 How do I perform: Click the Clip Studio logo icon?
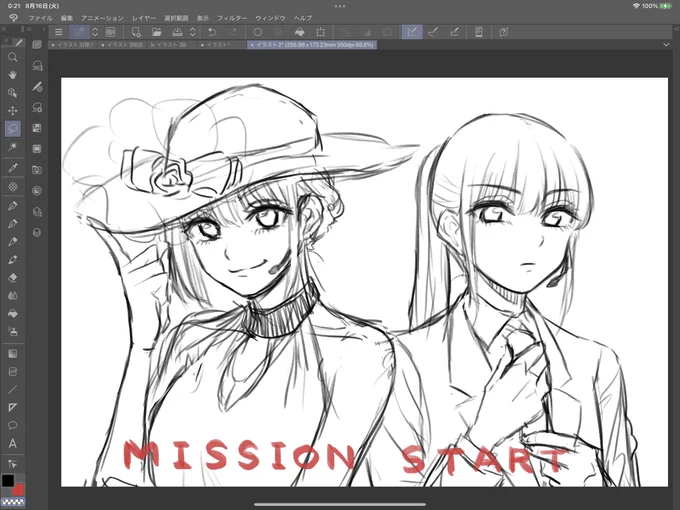(13, 18)
